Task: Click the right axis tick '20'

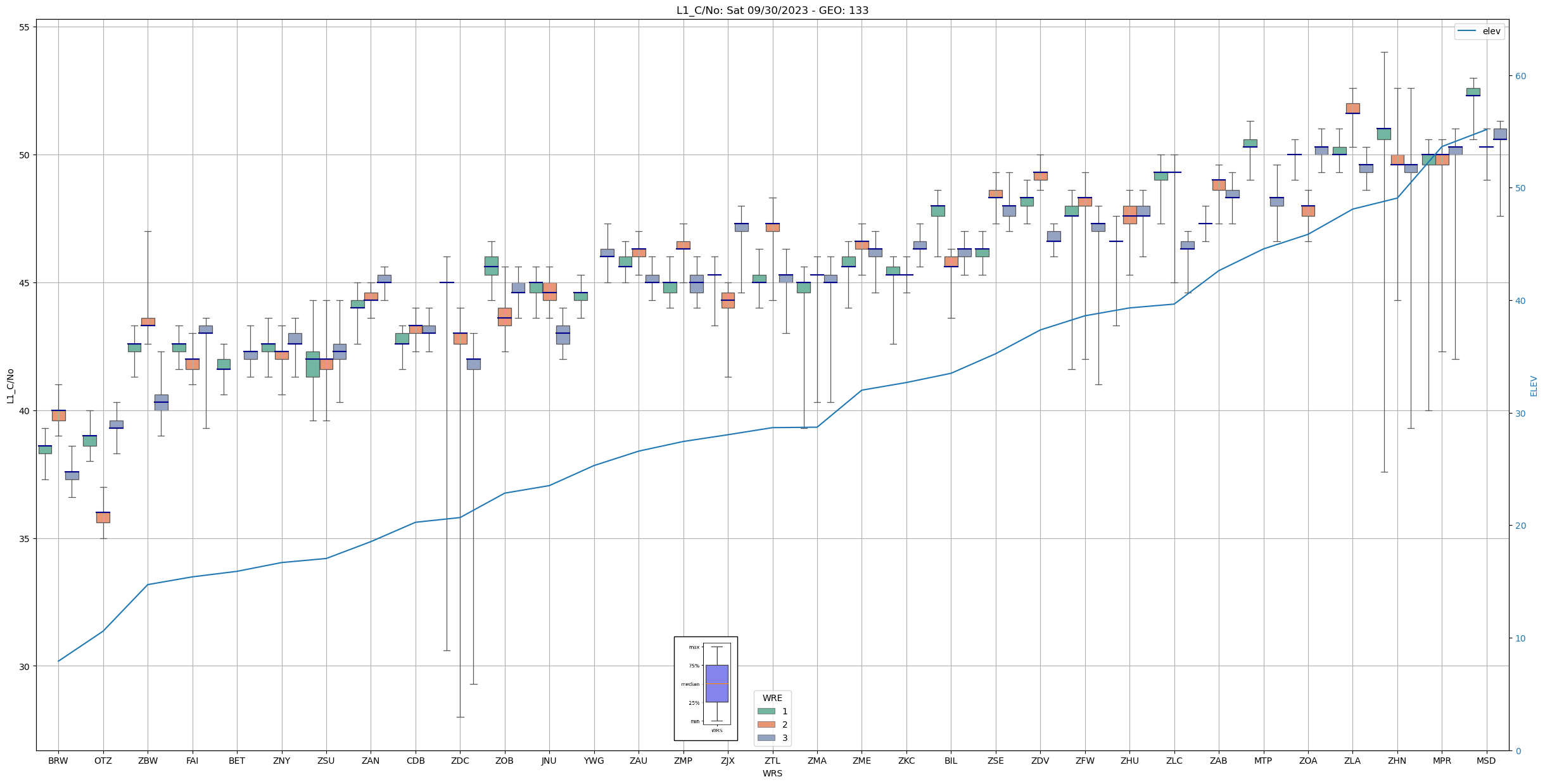Action: (x=1520, y=526)
